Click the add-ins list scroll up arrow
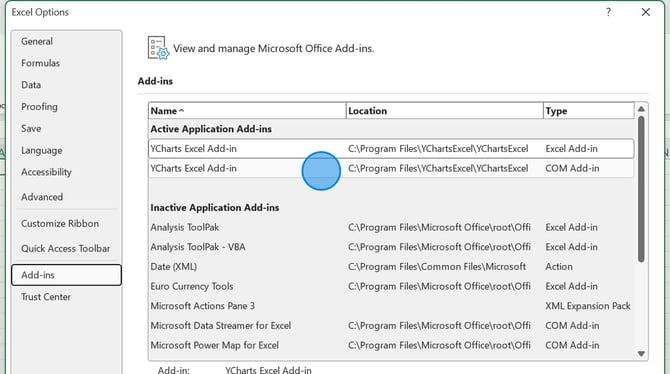The width and height of the screenshot is (670, 374). pos(641,109)
